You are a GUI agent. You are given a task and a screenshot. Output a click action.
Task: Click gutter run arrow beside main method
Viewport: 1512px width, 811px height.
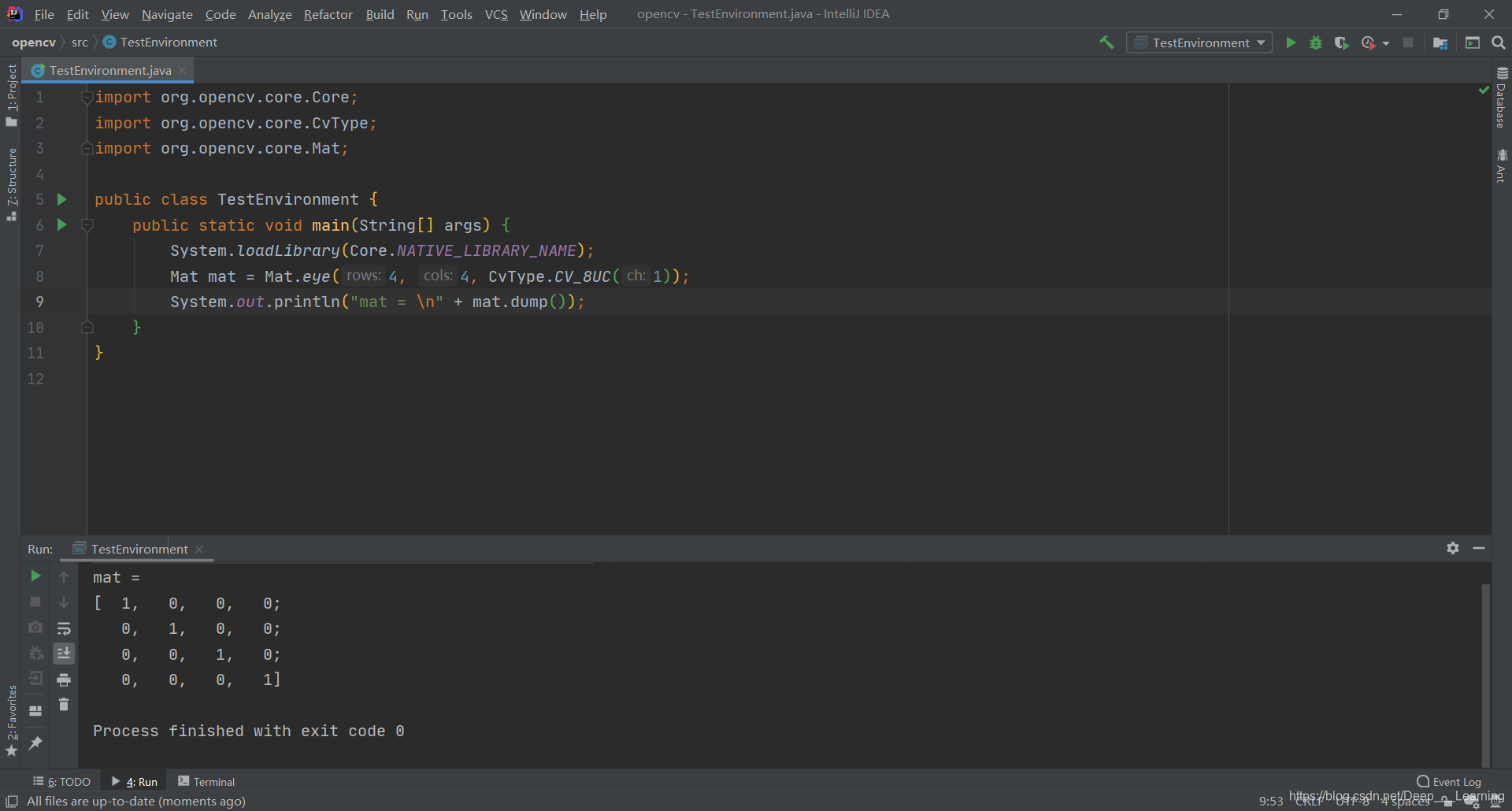tap(62, 225)
